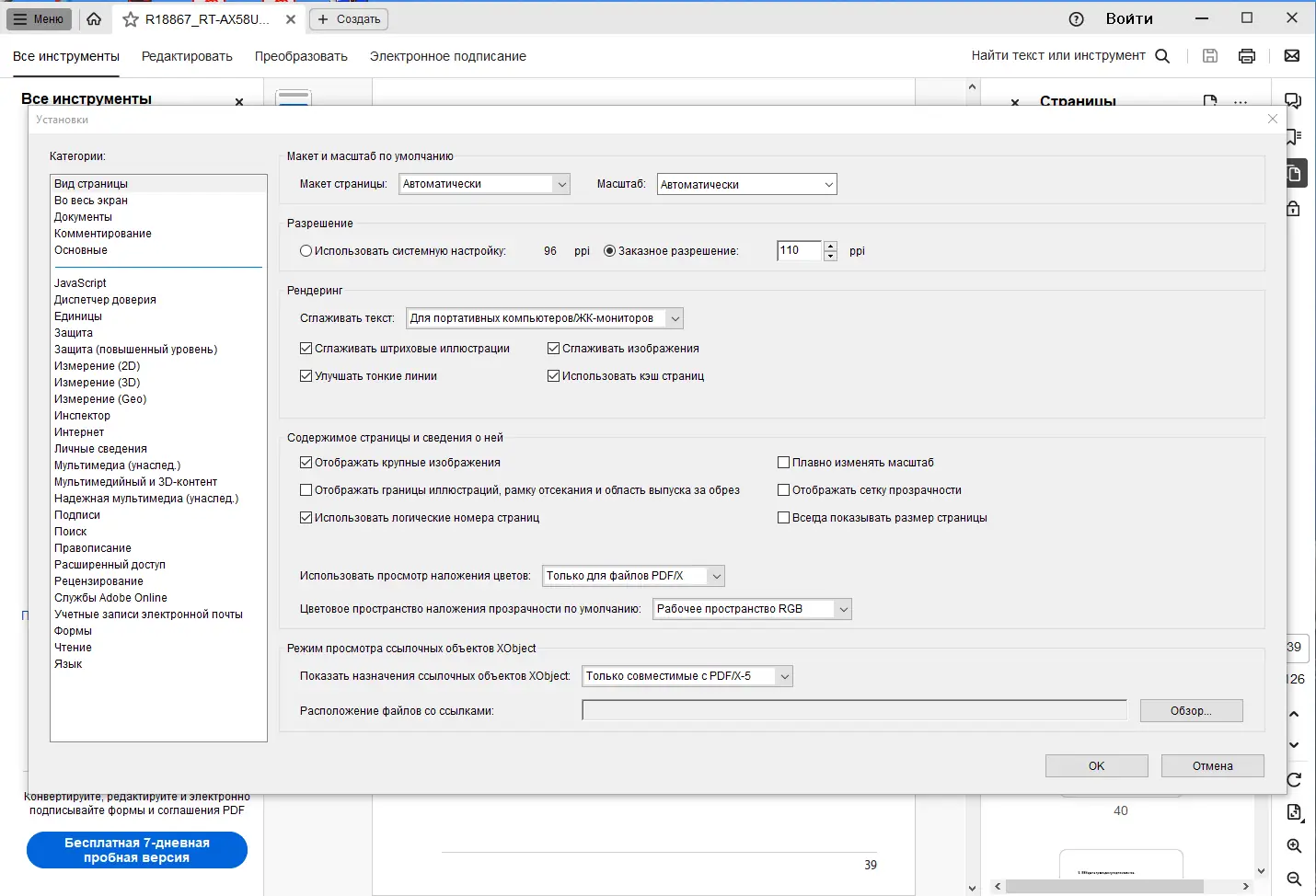Click the OK button

[x=1096, y=765]
